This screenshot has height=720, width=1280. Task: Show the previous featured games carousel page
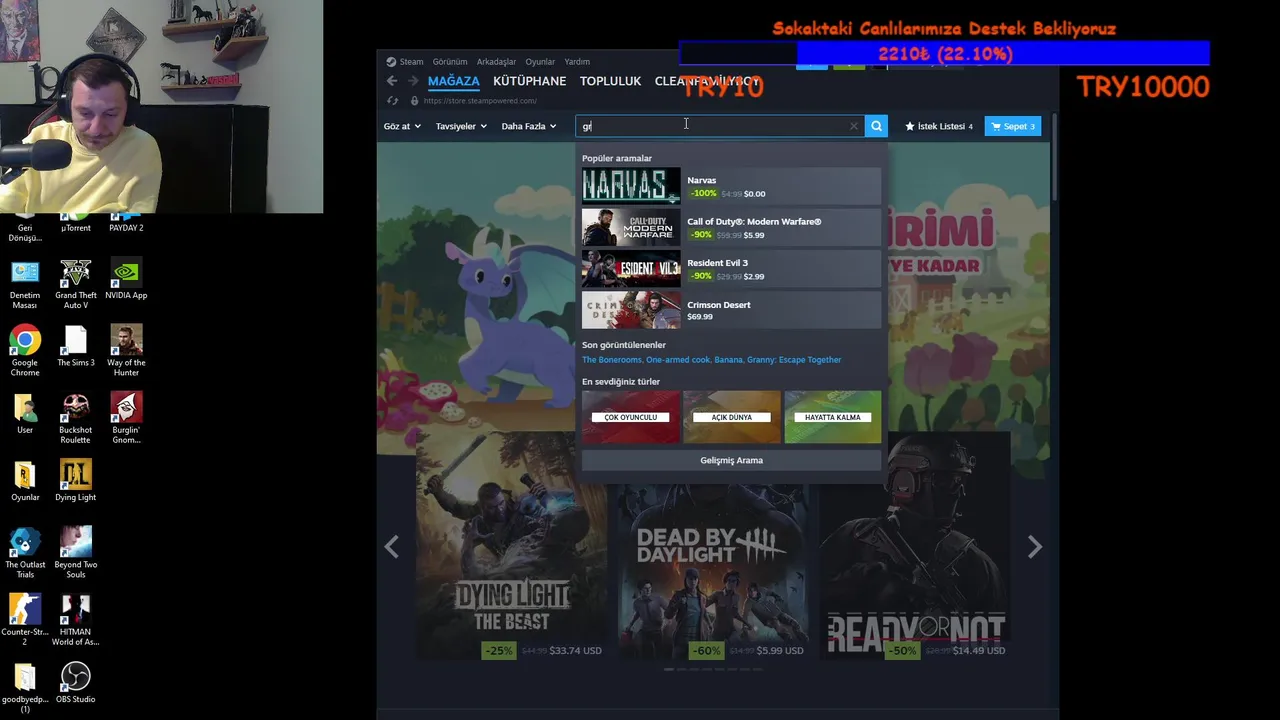(392, 546)
